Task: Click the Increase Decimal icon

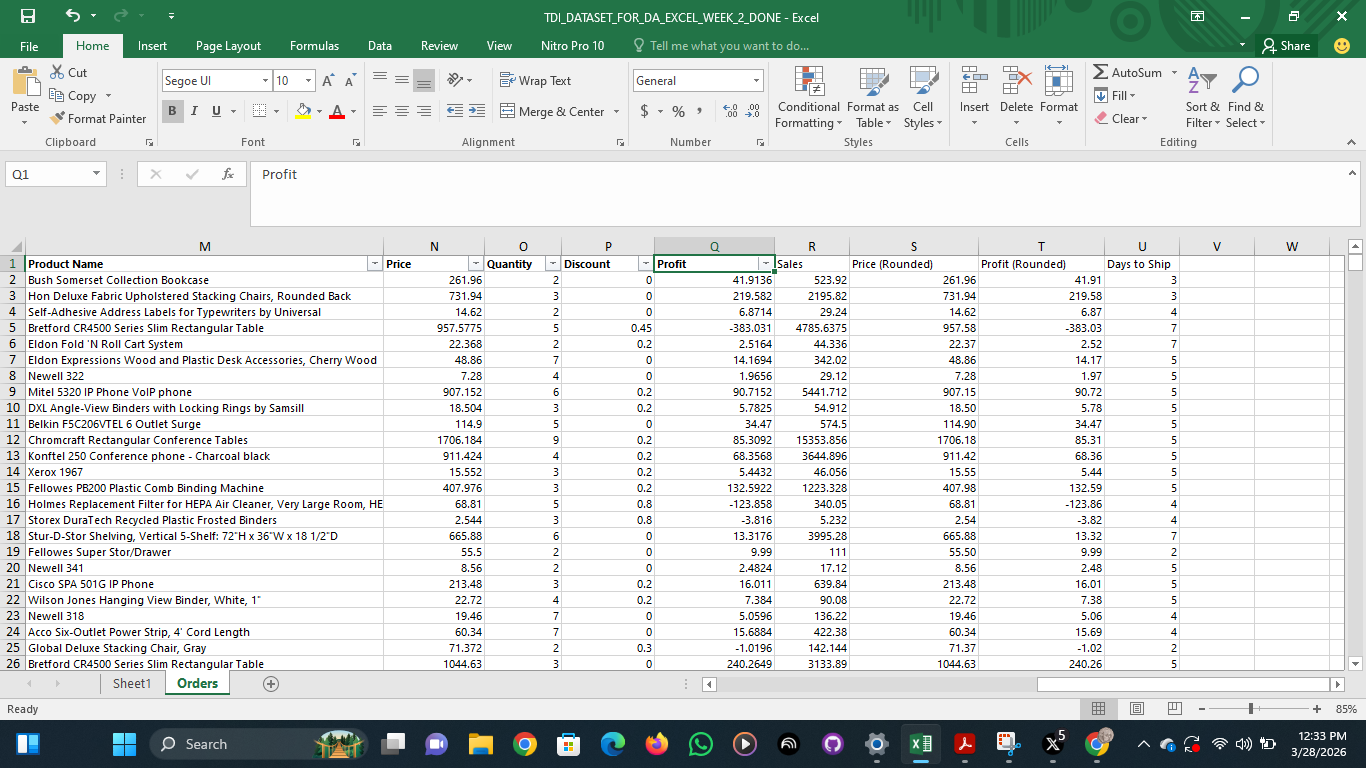Action: tap(729, 112)
